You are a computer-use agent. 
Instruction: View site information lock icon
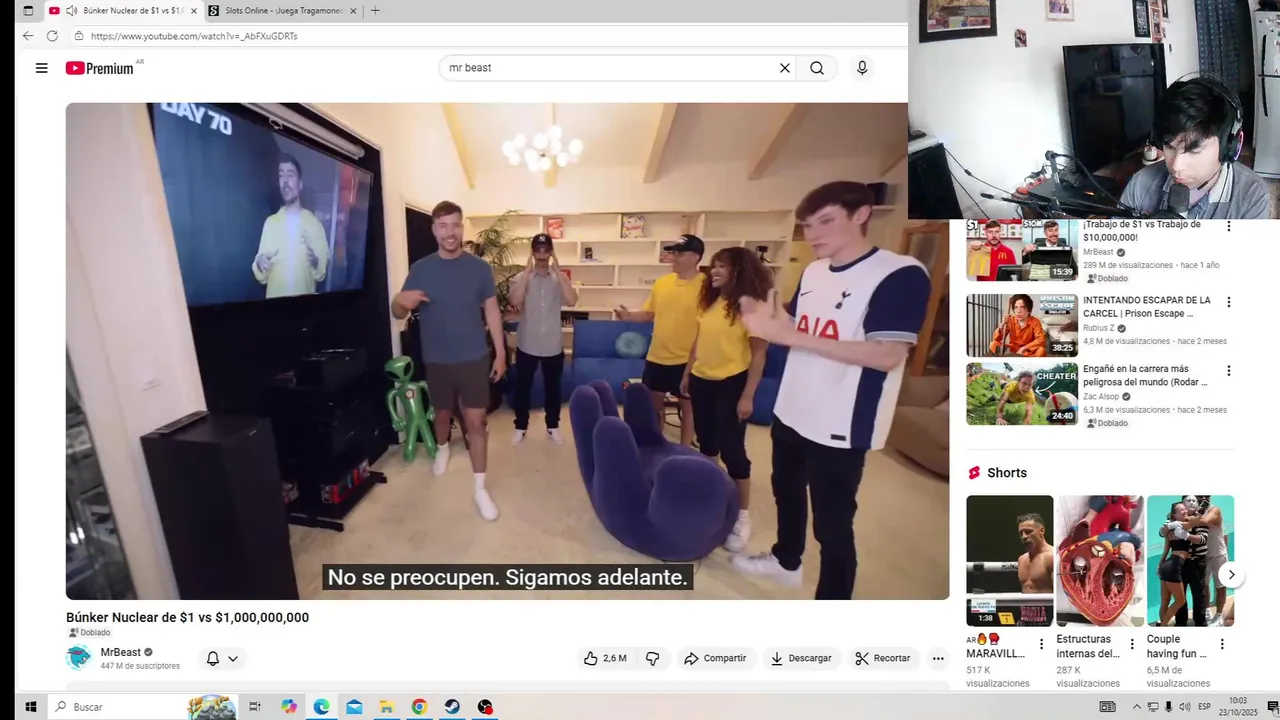(79, 36)
